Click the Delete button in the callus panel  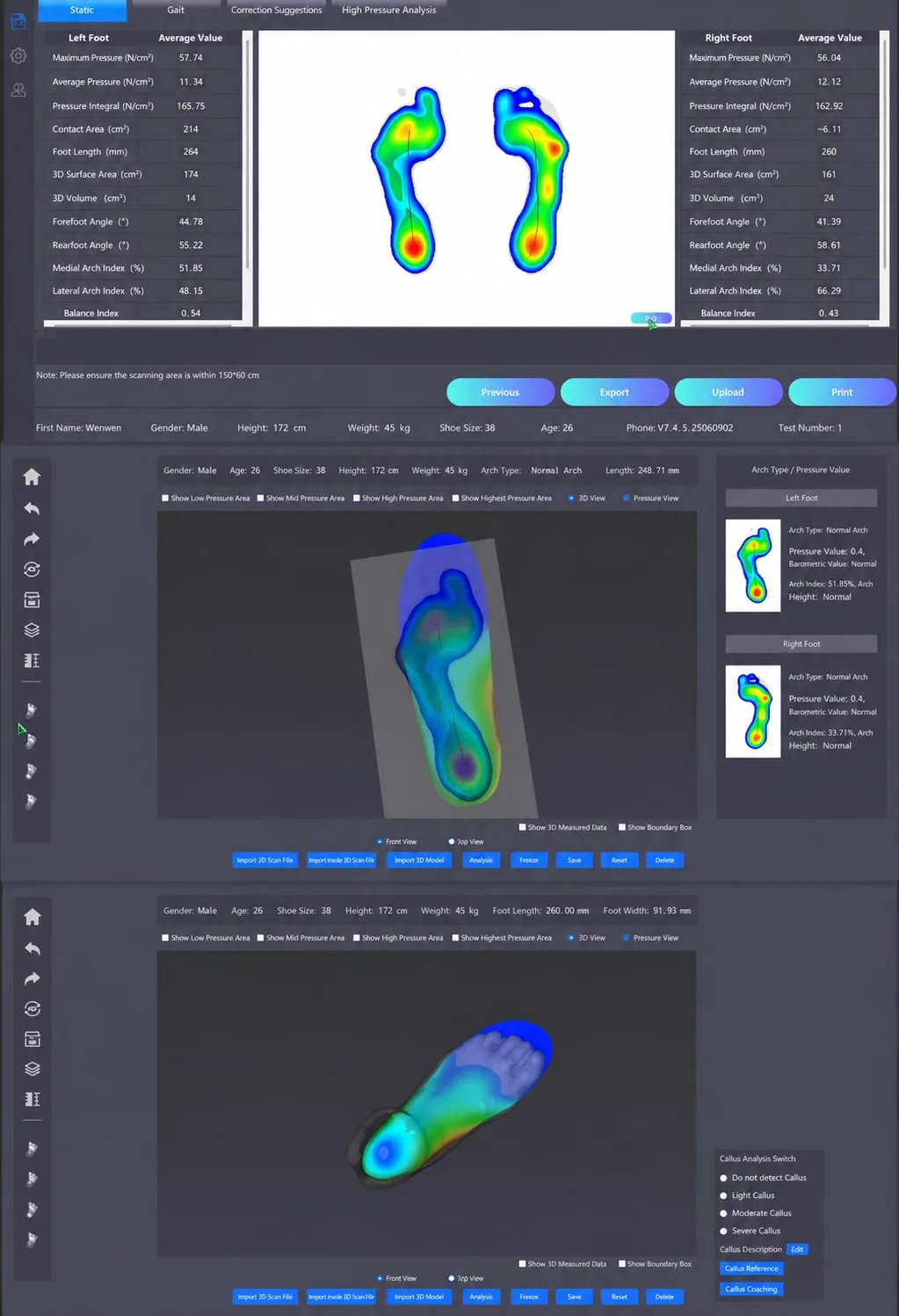click(x=665, y=1297)
